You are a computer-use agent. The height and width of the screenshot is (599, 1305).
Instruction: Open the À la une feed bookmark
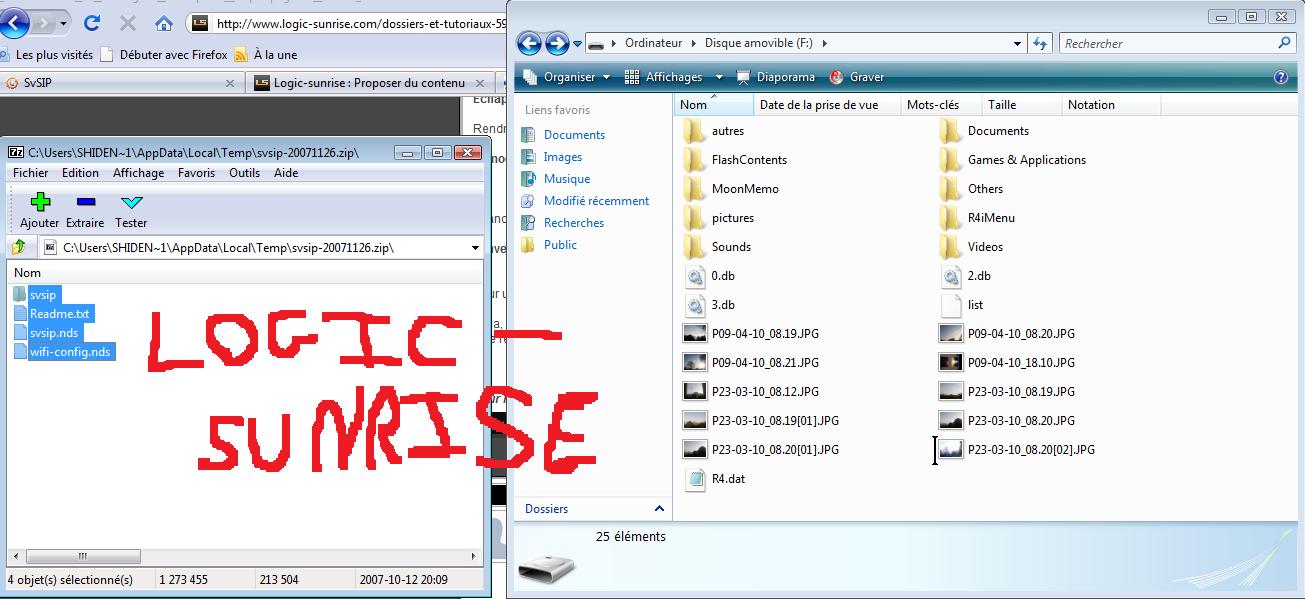pyautogui.click(x=265, y=55)
